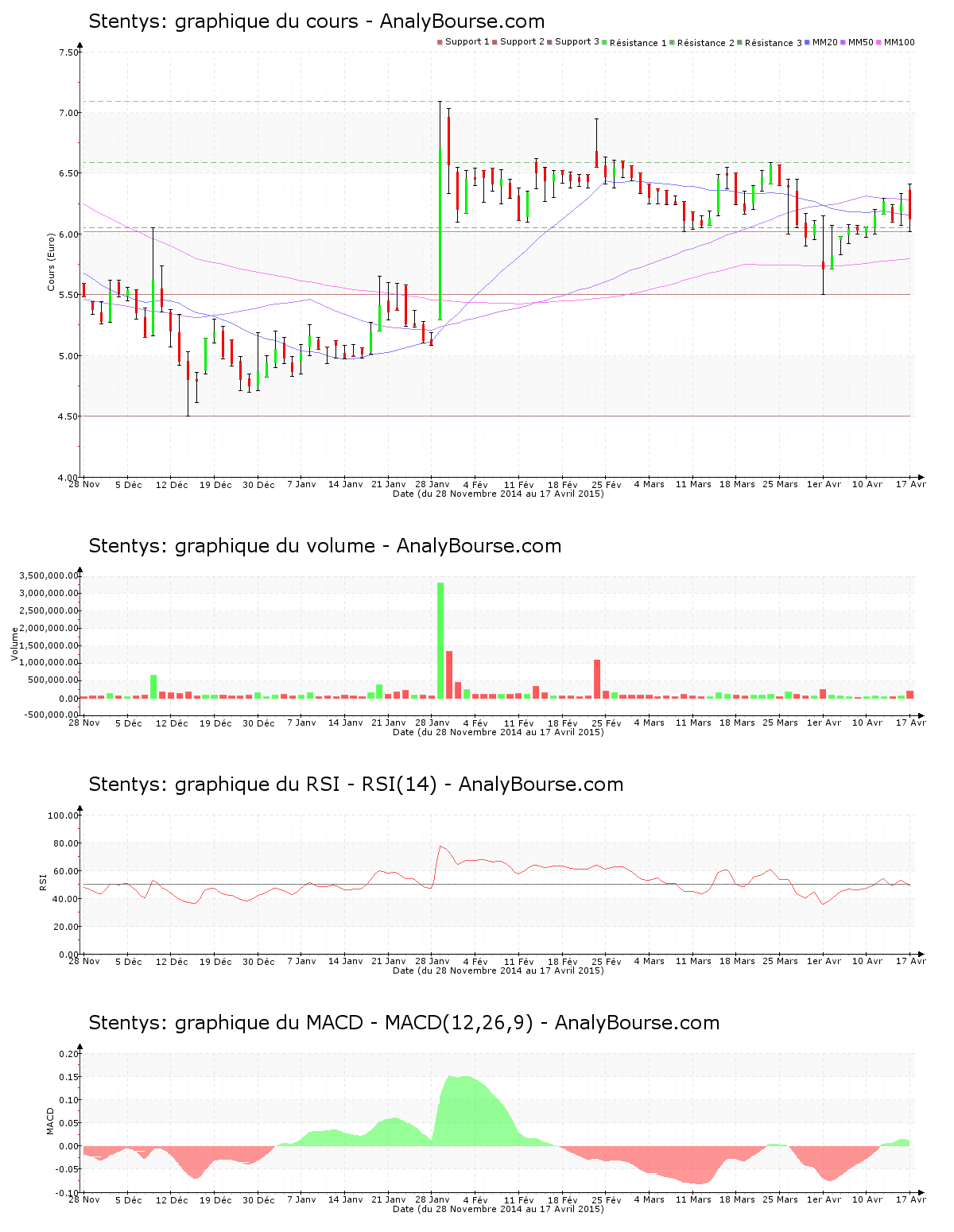The width and height of the screenshot is (954, 1232).
Task: Click the 4.50 tick on price axis
Action: pyautogui.click(x=68, y=416)
